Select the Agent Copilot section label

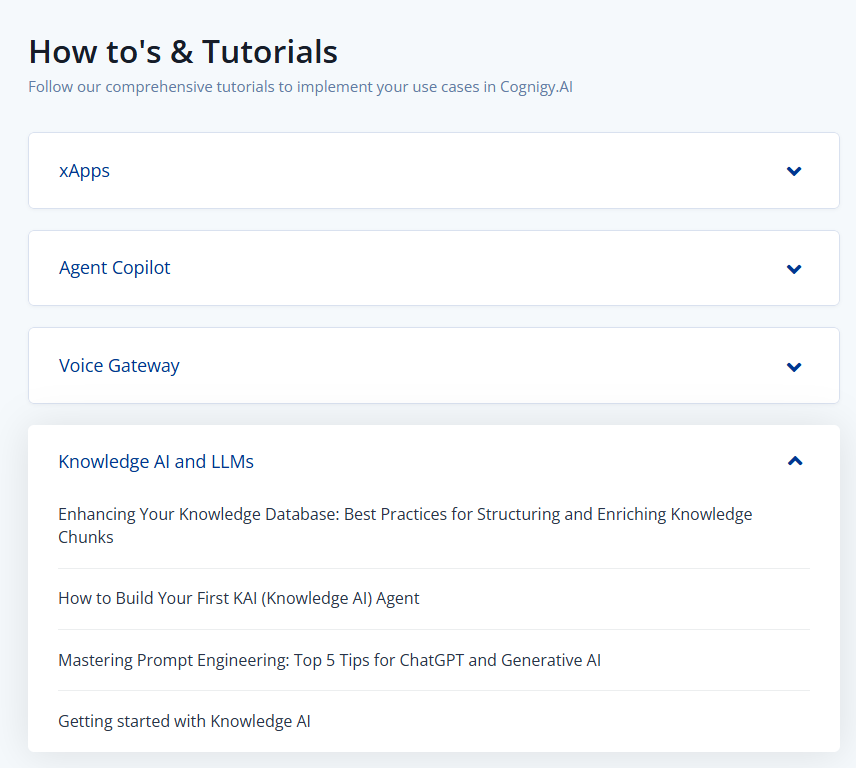pos(114,268)
